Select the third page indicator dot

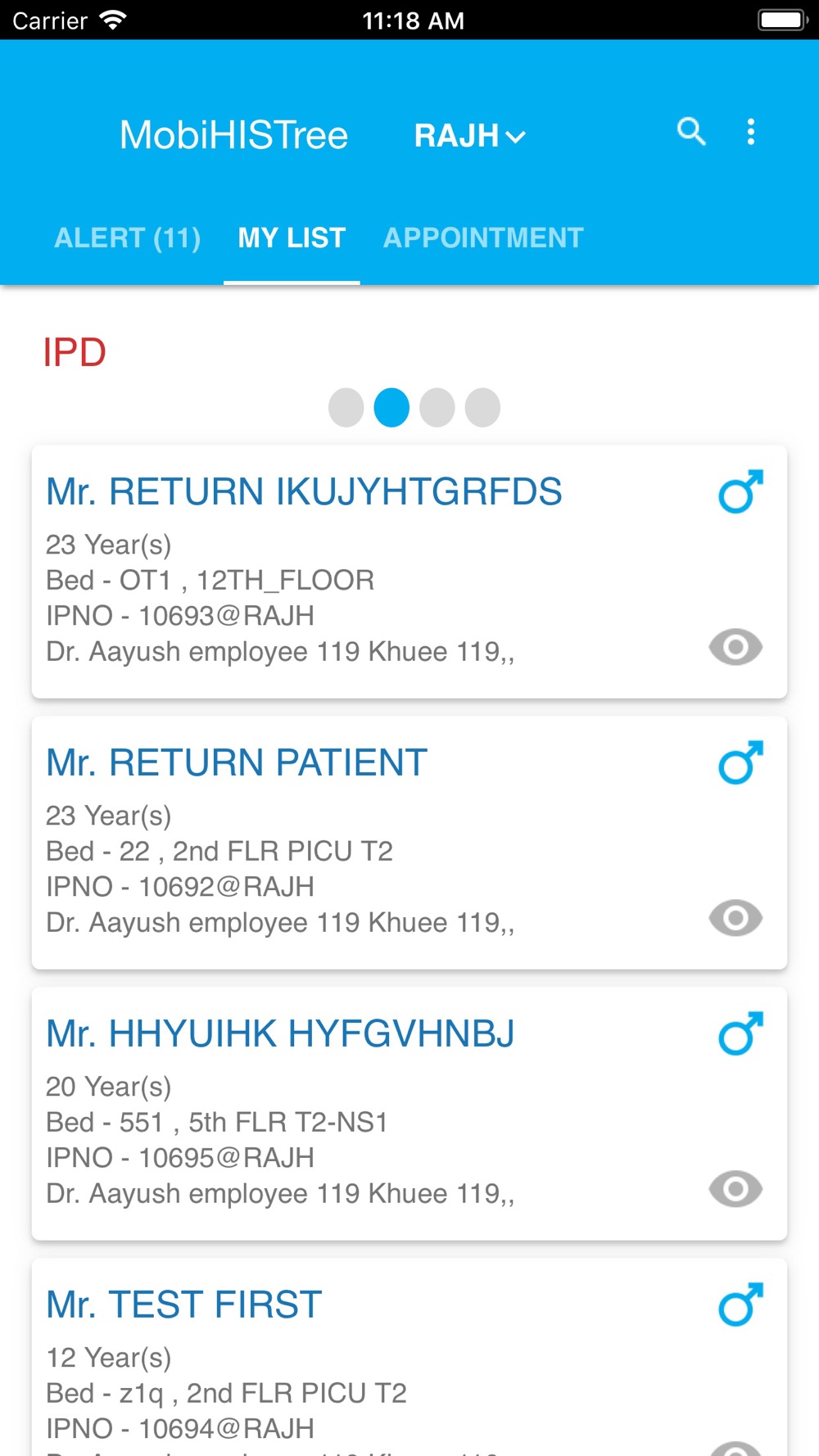click(x=437, y=407)
